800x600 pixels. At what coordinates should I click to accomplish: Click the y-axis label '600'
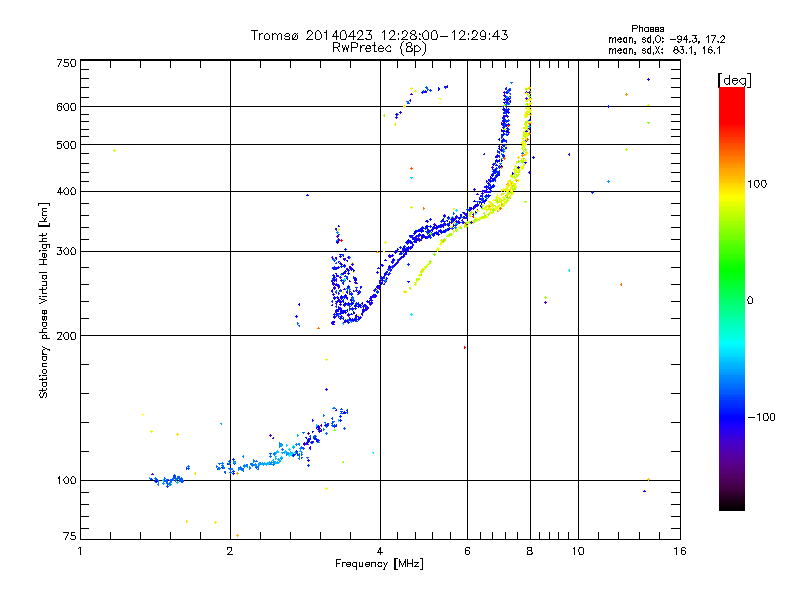pyautogui.click(x=66, y=107)
